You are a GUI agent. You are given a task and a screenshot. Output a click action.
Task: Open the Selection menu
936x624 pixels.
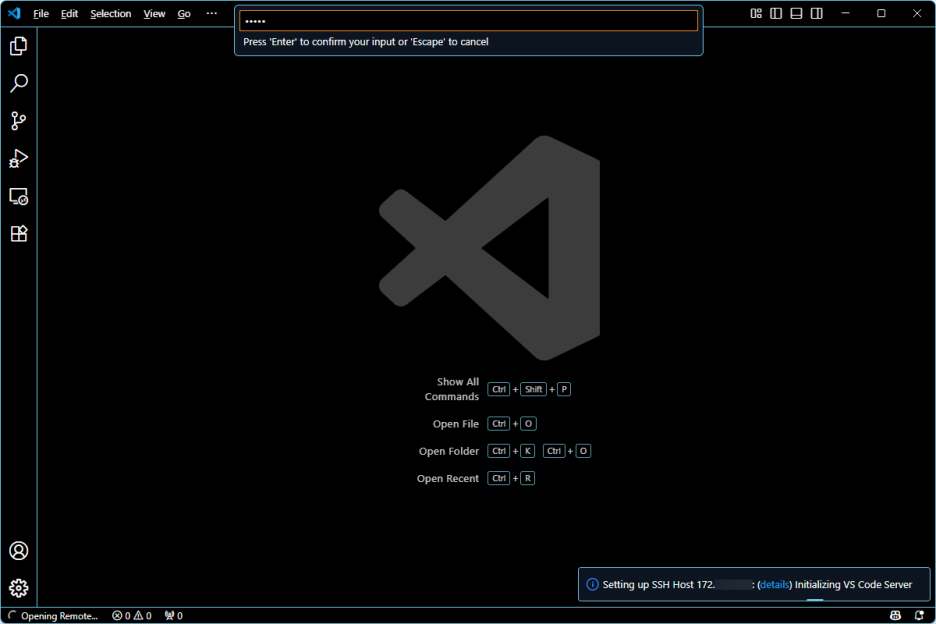coord(110,13)
